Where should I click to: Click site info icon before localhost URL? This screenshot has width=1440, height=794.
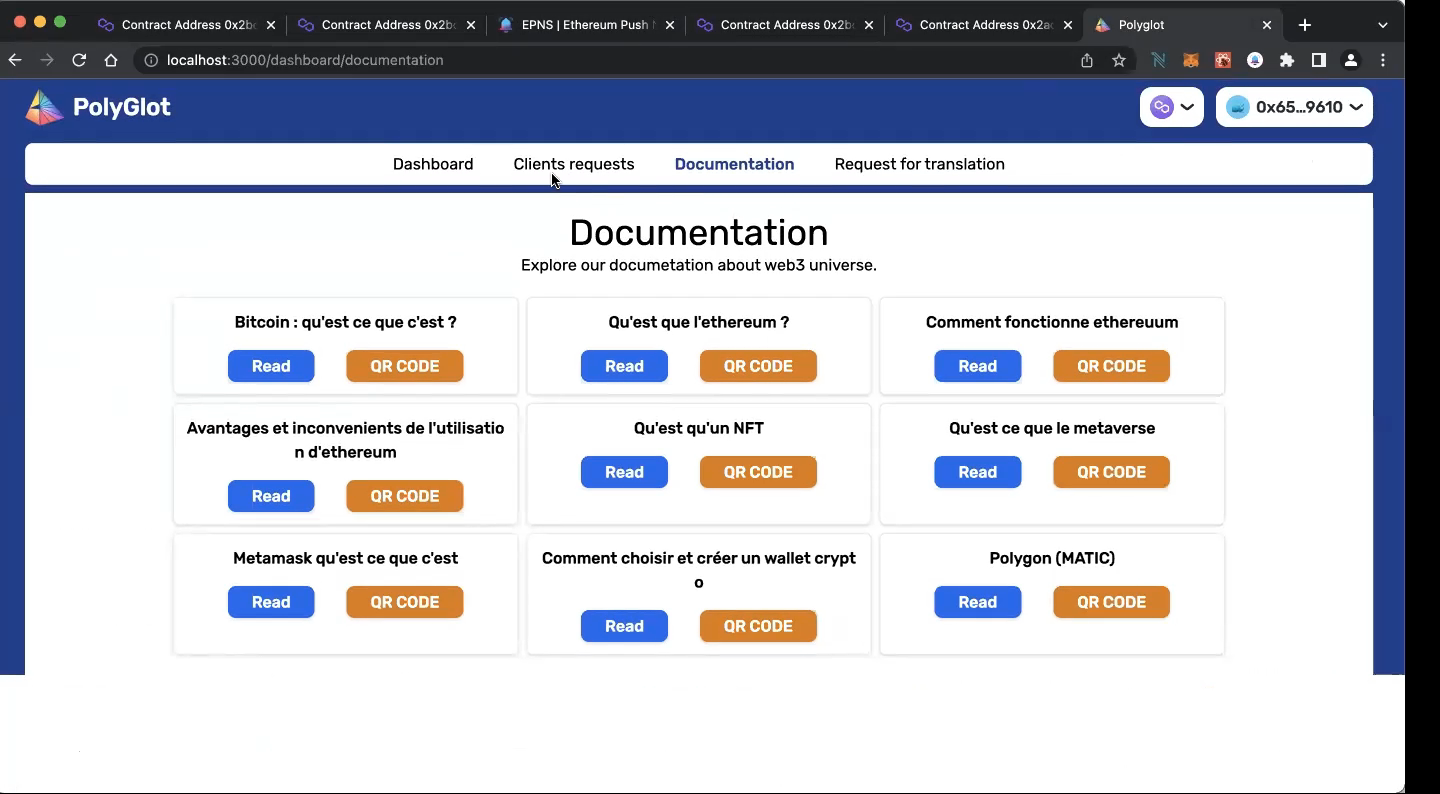(x=151, y=60)
